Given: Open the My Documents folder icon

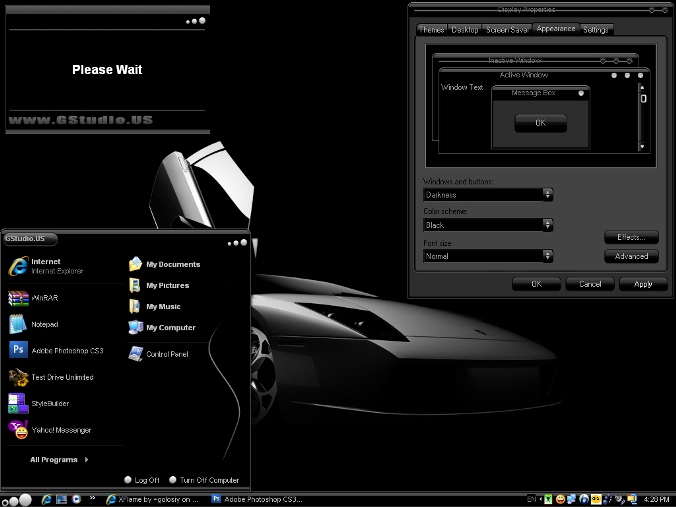Looking at the screenshot, I should point(135,264).
